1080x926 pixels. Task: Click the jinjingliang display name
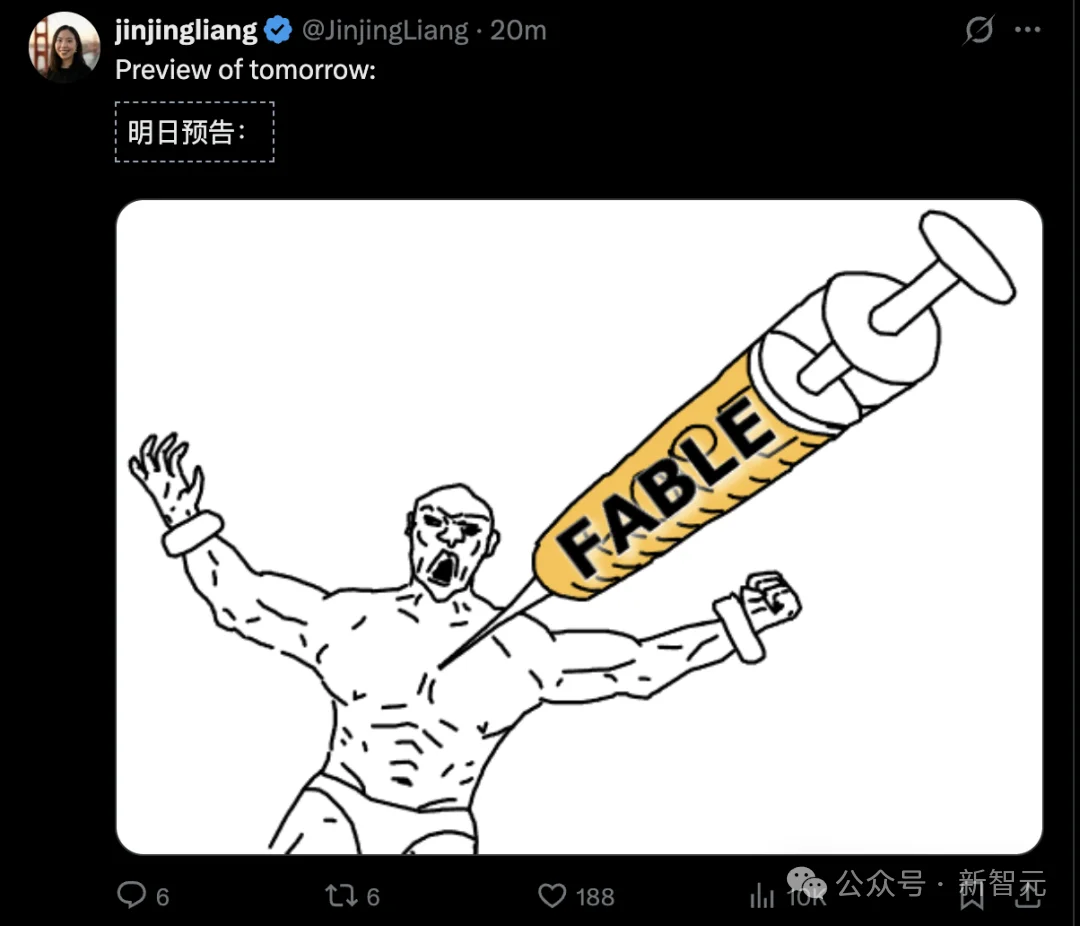(186, 30)
